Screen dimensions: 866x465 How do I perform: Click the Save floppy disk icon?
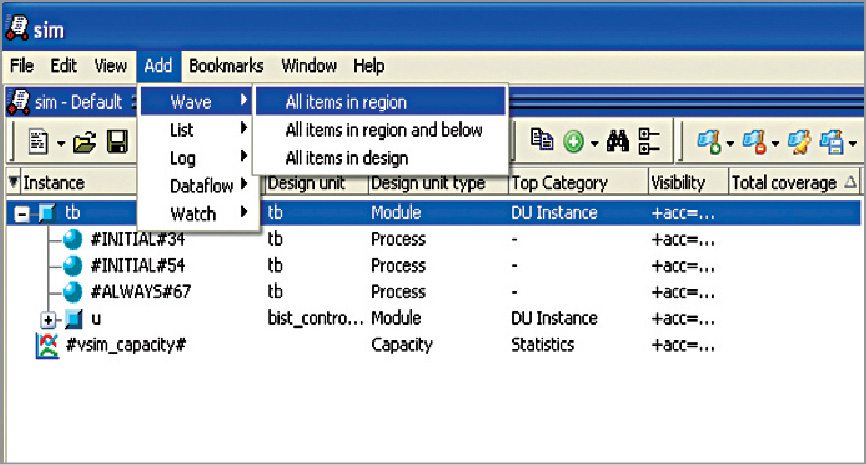point(117,143)
